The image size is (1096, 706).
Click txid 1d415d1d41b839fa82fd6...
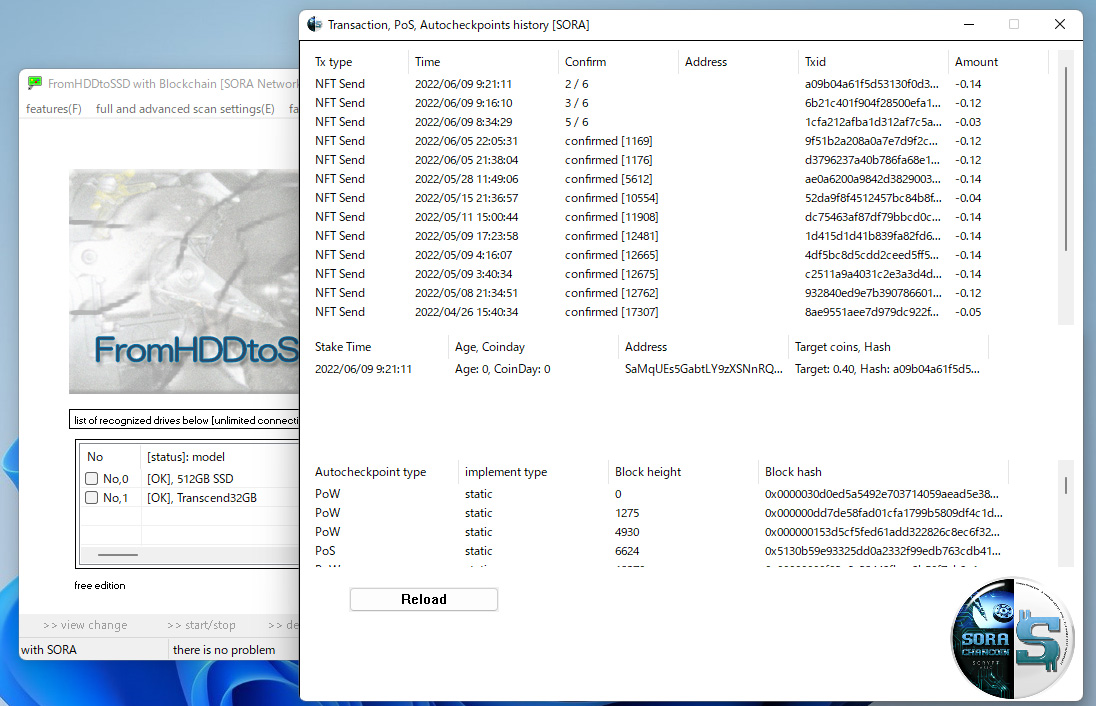tap(872, 236)
